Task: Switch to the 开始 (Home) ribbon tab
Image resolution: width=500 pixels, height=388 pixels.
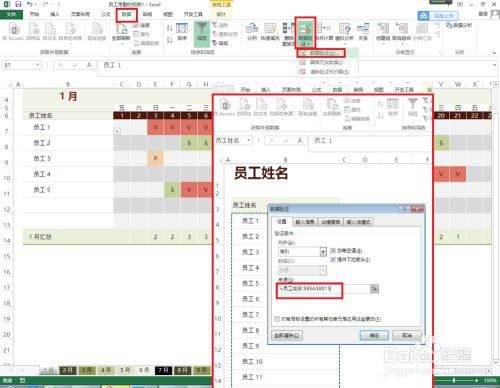Action: pyautogui.click(x=34, y=14)
